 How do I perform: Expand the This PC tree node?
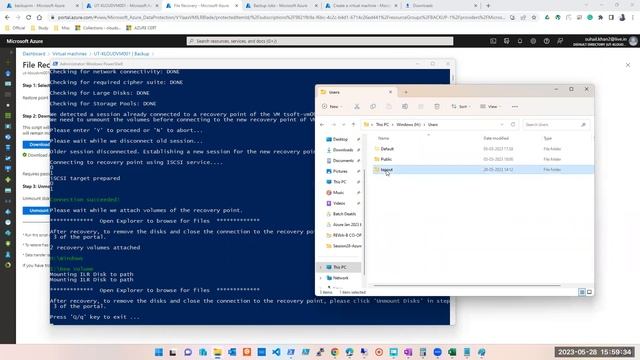click(321, 267)
